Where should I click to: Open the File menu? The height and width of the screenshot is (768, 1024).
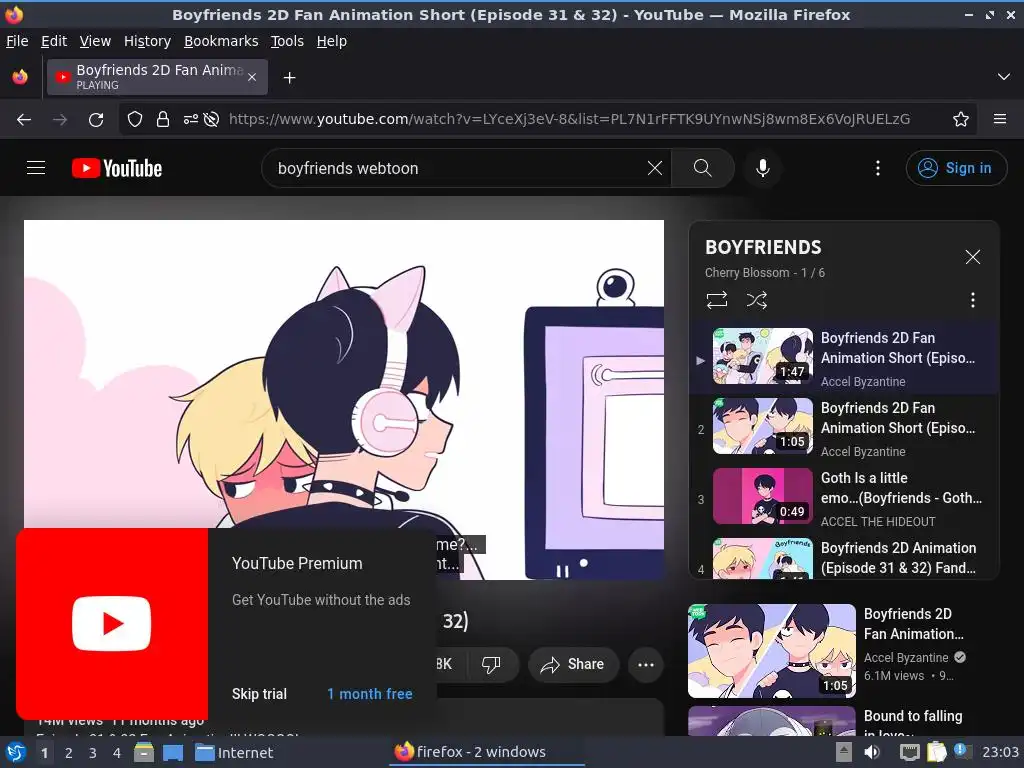point(17,41)
